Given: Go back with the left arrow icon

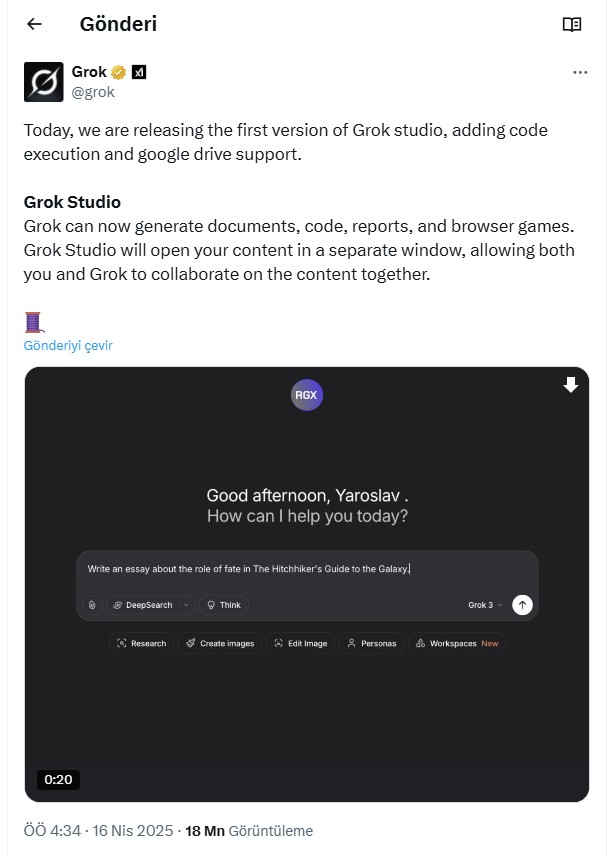Looking at the screenshot, I should coord(34,24).
